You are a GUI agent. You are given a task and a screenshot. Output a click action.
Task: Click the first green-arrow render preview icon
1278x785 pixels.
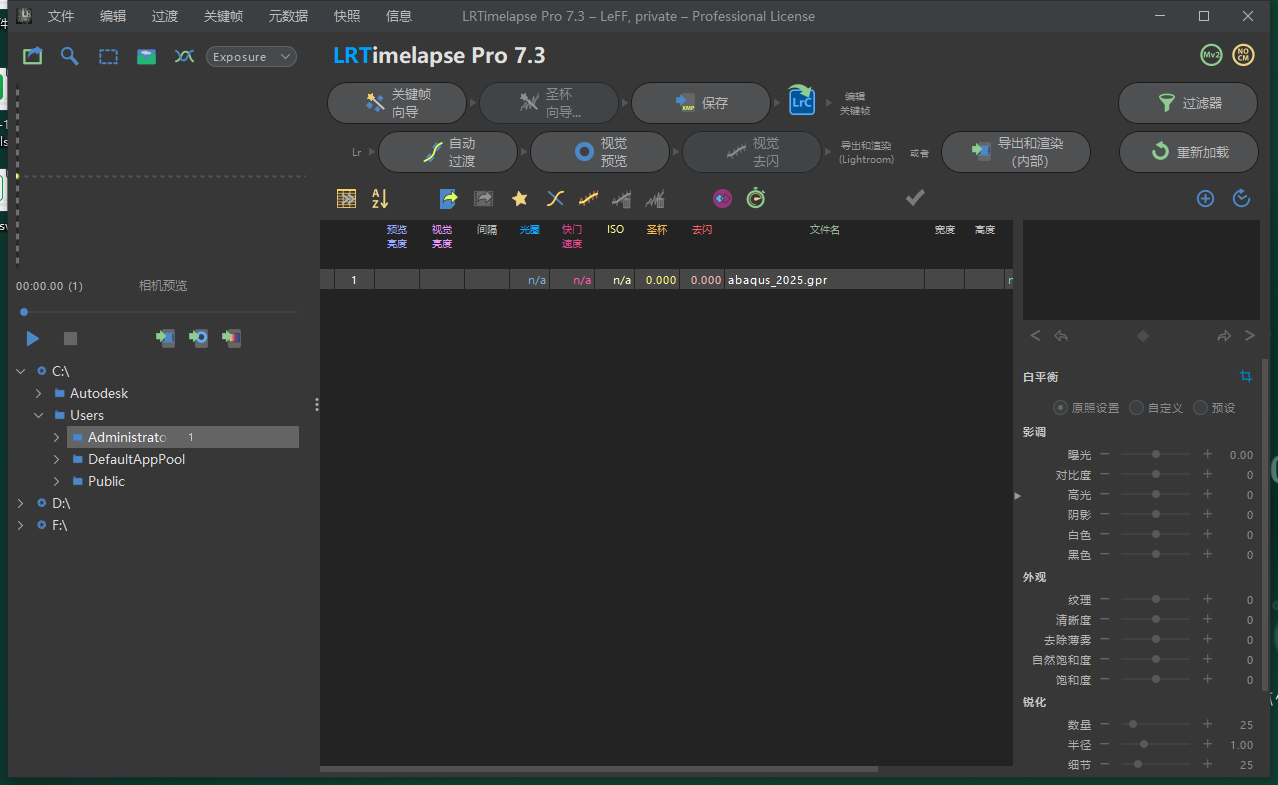click(165, 338)
